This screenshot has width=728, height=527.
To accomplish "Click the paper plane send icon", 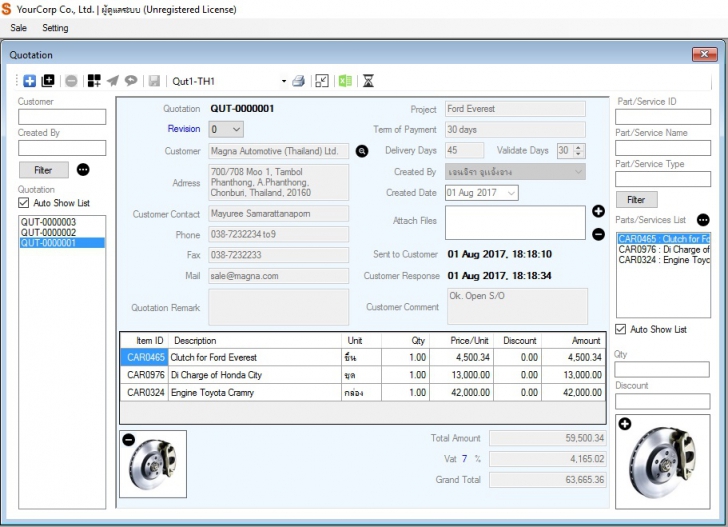I will pos(113,81).
